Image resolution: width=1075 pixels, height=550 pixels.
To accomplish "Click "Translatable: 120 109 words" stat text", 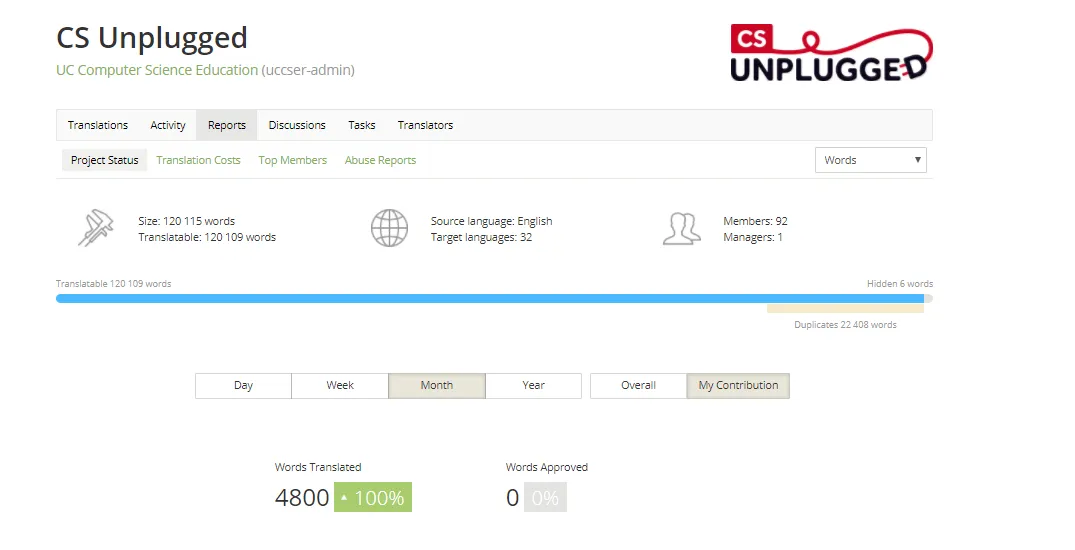I will tap(207, 237).
